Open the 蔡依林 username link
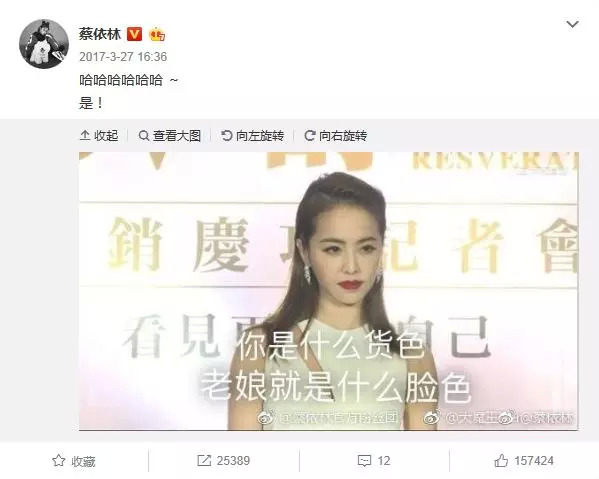The height and width of the screenshot is (479, 599). [x=100, y=34]
